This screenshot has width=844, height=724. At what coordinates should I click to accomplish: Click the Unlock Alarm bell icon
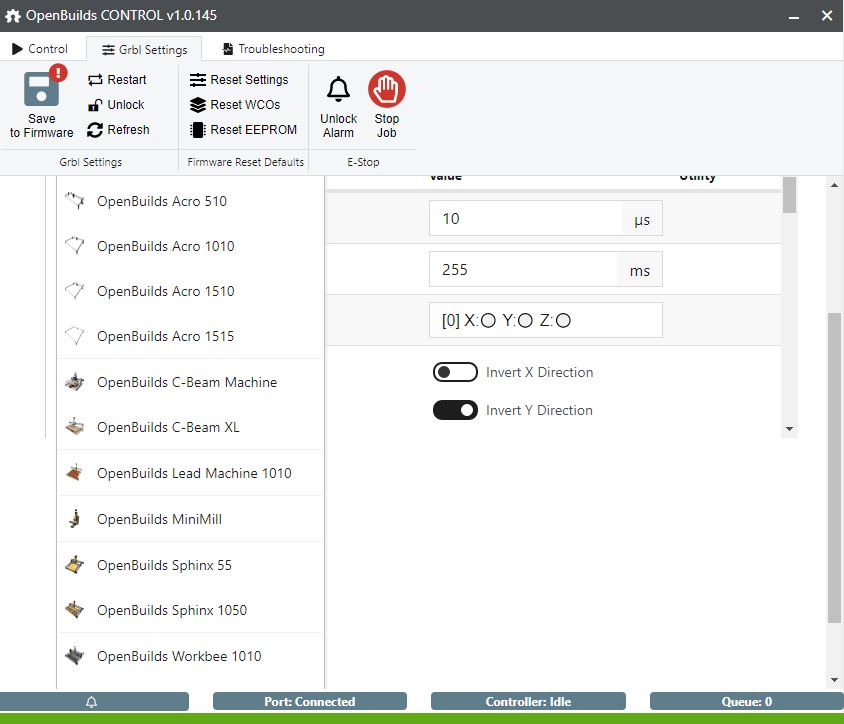[x=338, y=89]
